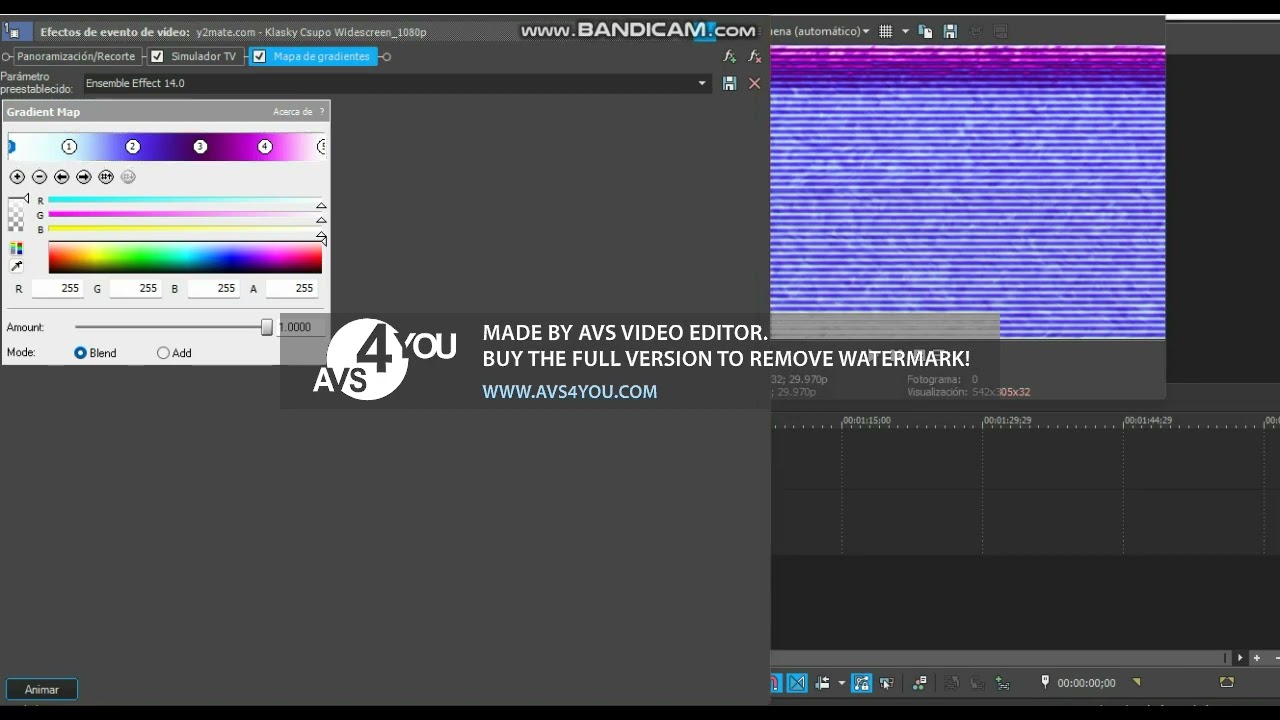Image resolution: width=1280 pixels, height=720 pixels.
Task: Click the add-track icon with green plus
Action: point(1002,683)
